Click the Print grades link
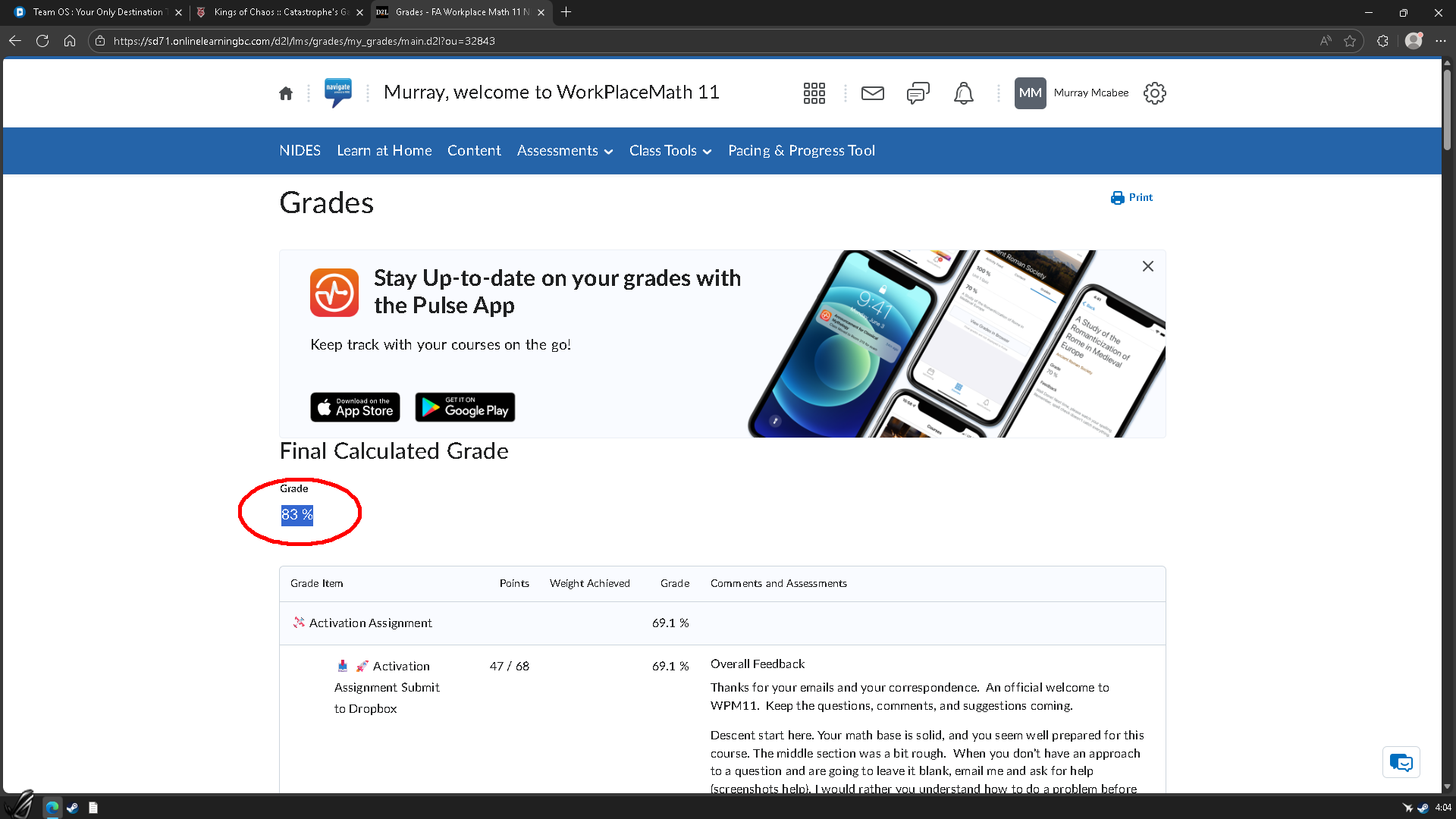 1131,197
